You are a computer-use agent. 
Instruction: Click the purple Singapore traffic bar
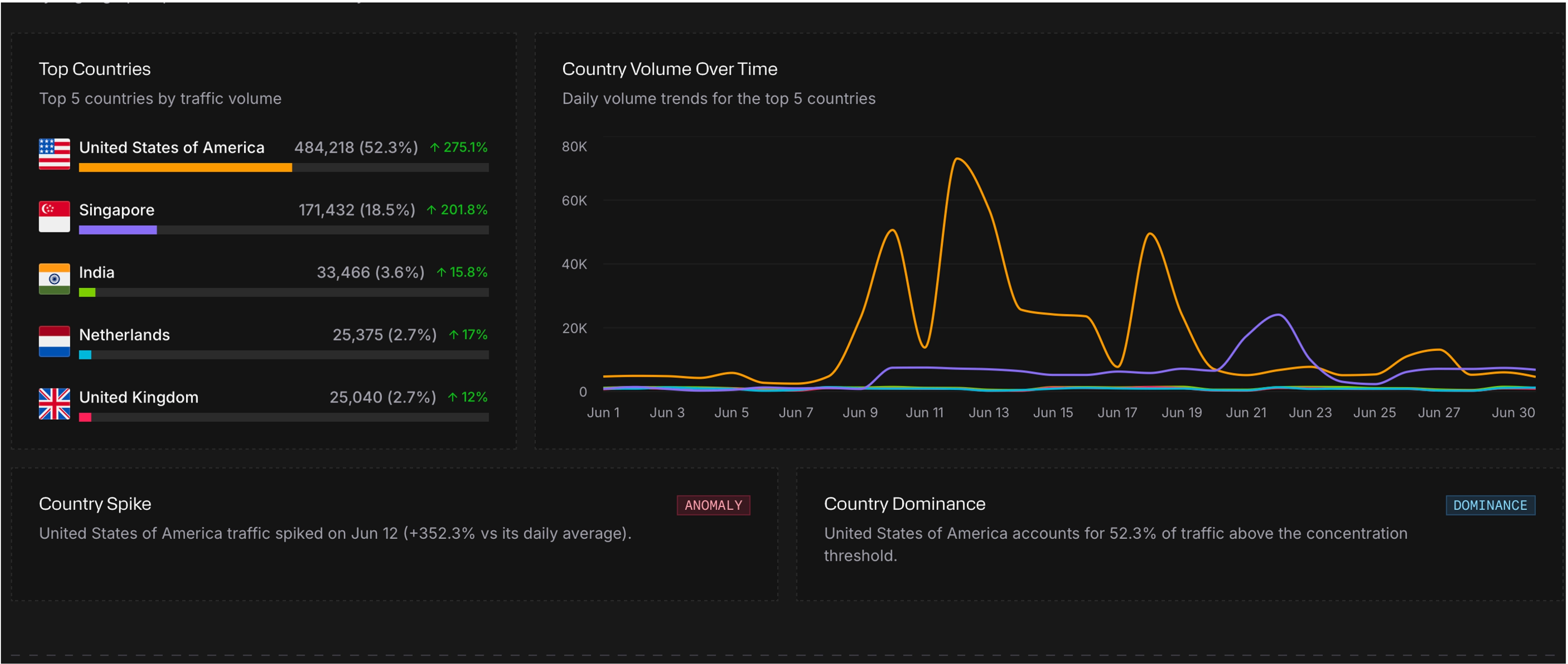pos(118,230)
